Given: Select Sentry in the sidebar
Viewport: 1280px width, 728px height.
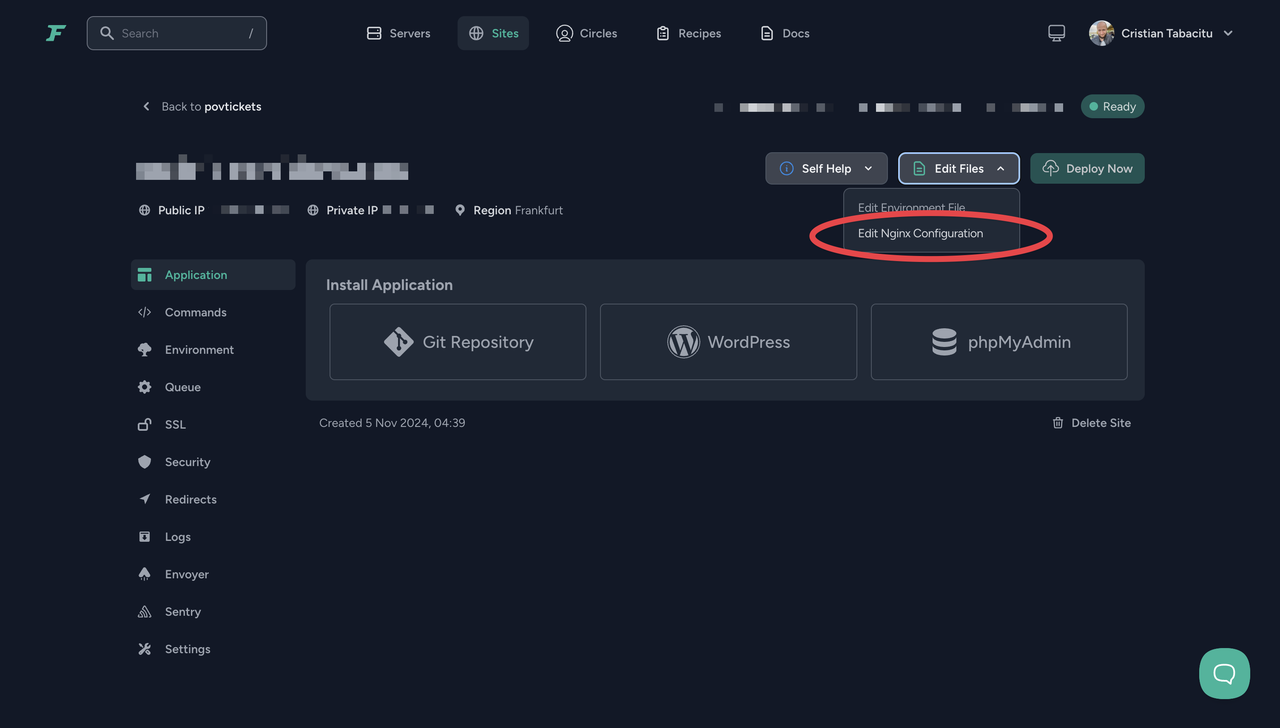Looking at the screenshot, I should point(213,611).
